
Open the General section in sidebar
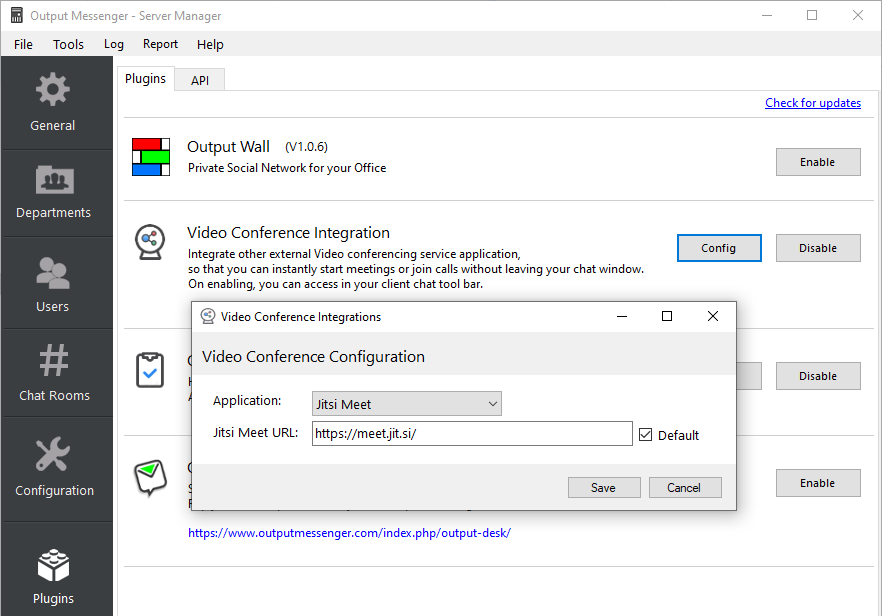[x=56, y=102]
